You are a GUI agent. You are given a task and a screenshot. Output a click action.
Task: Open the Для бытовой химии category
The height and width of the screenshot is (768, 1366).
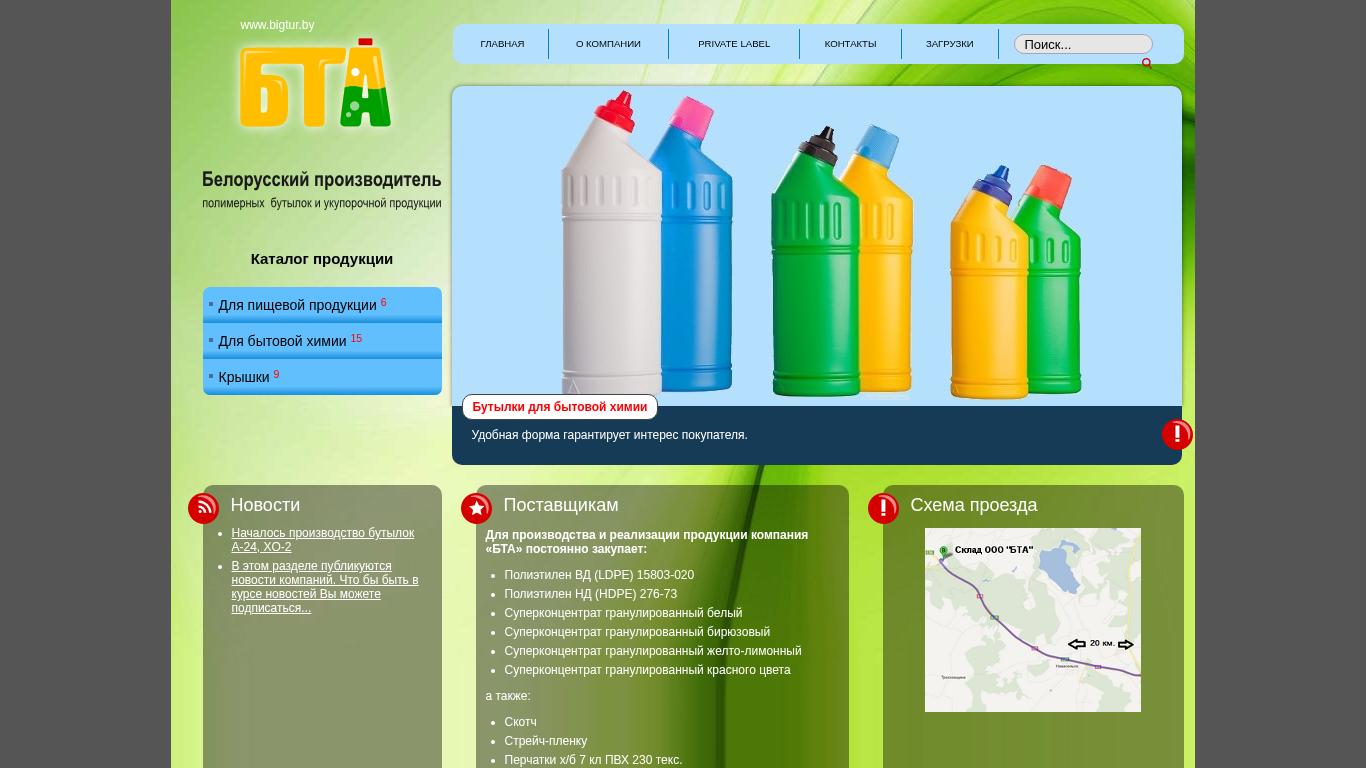[x=322, y=341]
